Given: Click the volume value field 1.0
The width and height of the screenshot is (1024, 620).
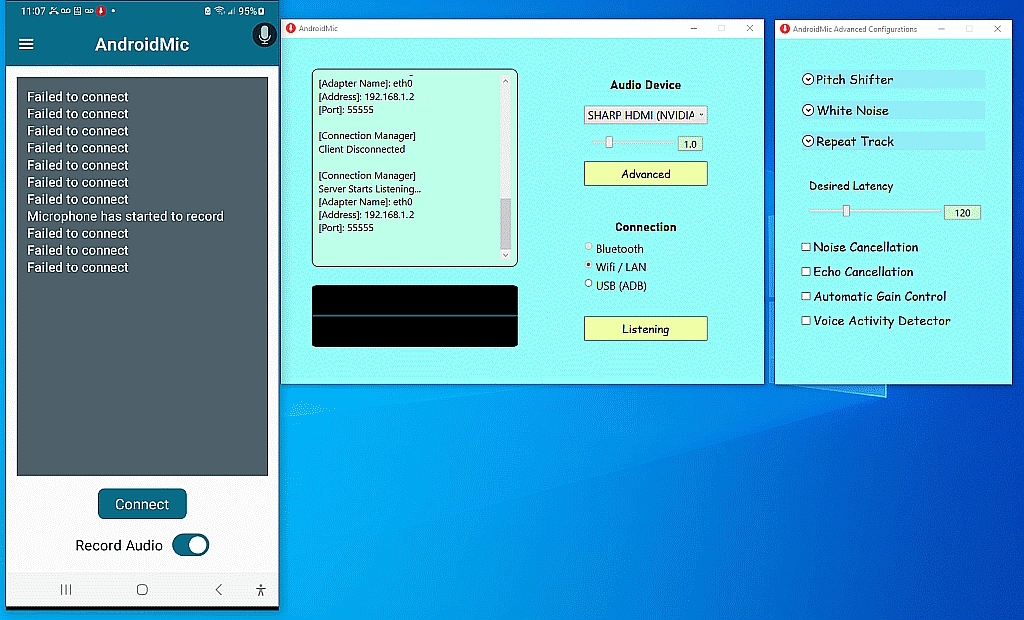Looking at the screenshot, I should click(690, 144).
